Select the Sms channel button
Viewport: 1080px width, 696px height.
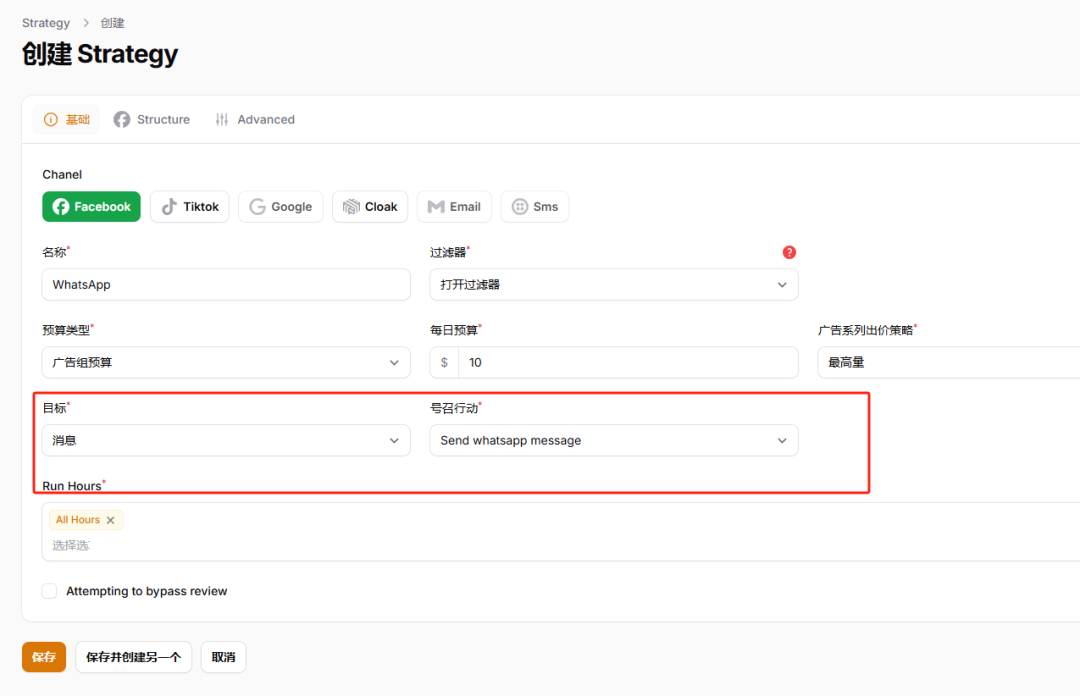534,207
